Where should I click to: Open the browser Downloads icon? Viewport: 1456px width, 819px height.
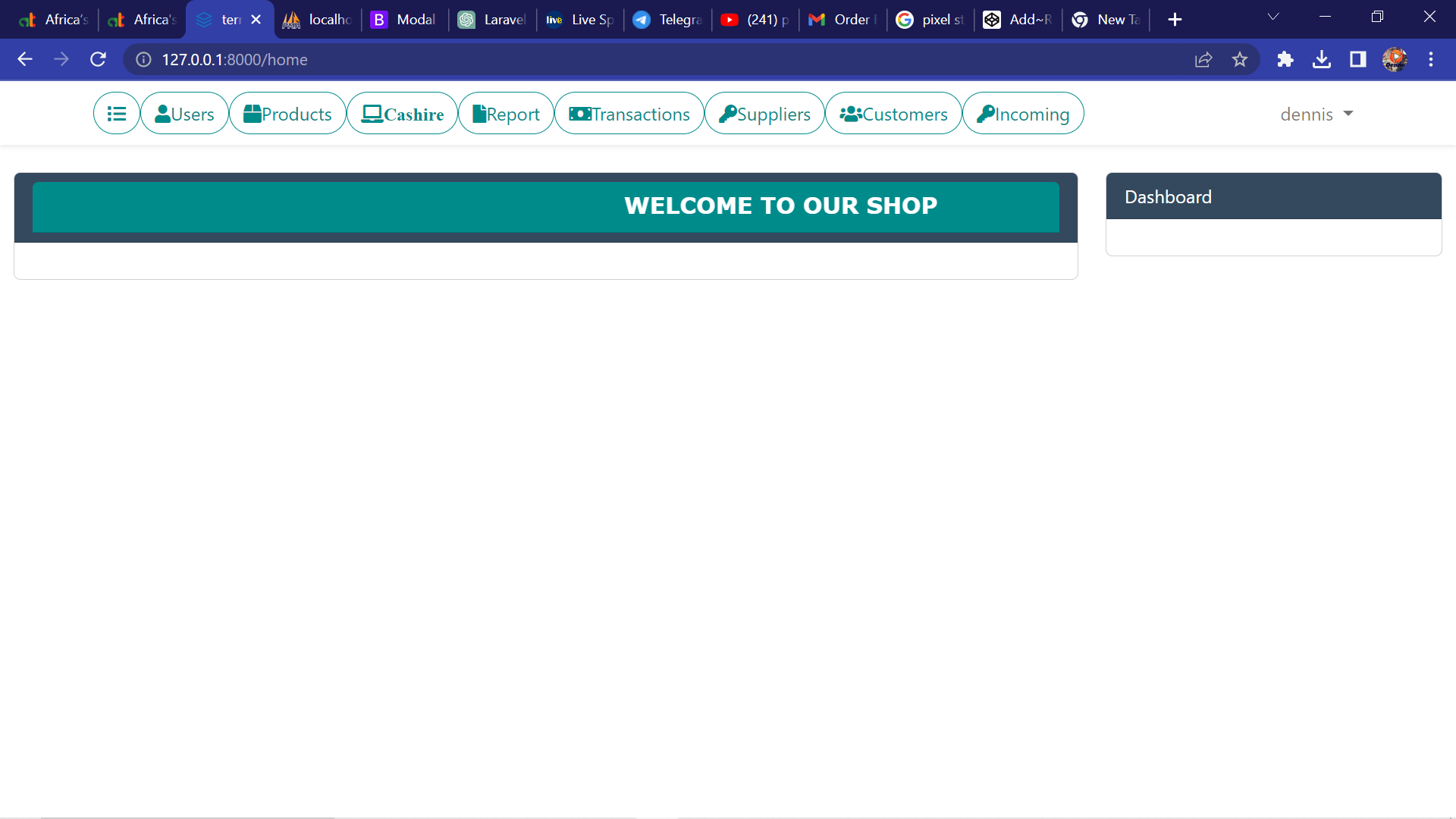click(1322, 59)
